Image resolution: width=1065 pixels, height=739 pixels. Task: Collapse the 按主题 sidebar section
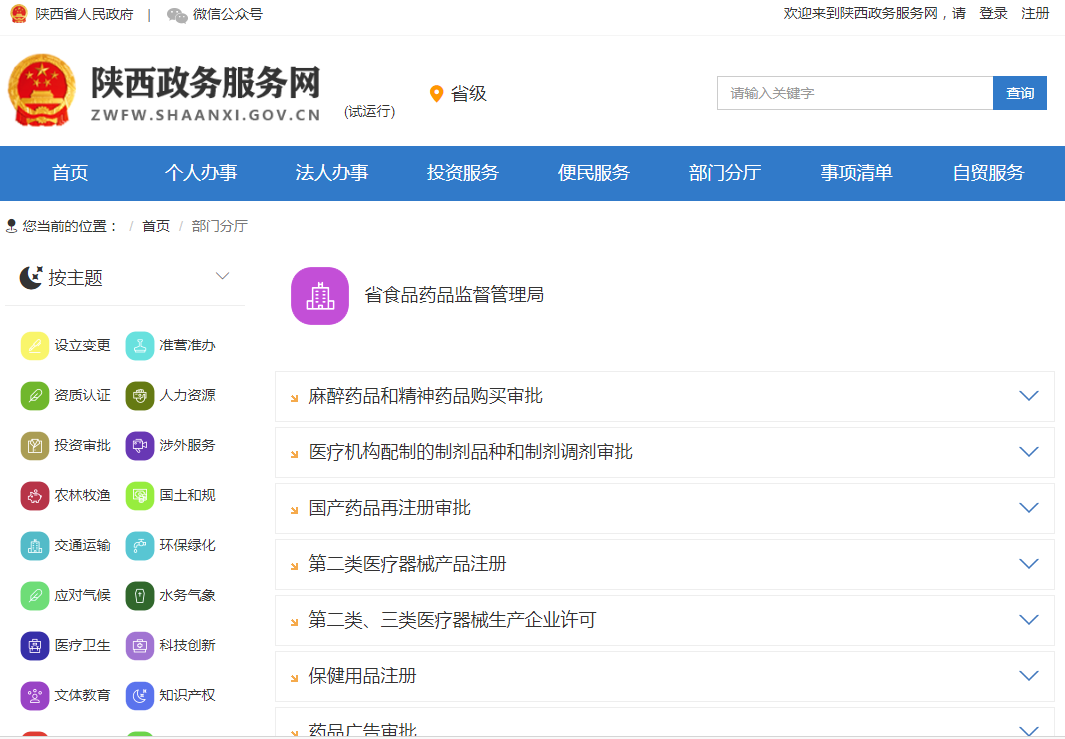pos(223,276)
